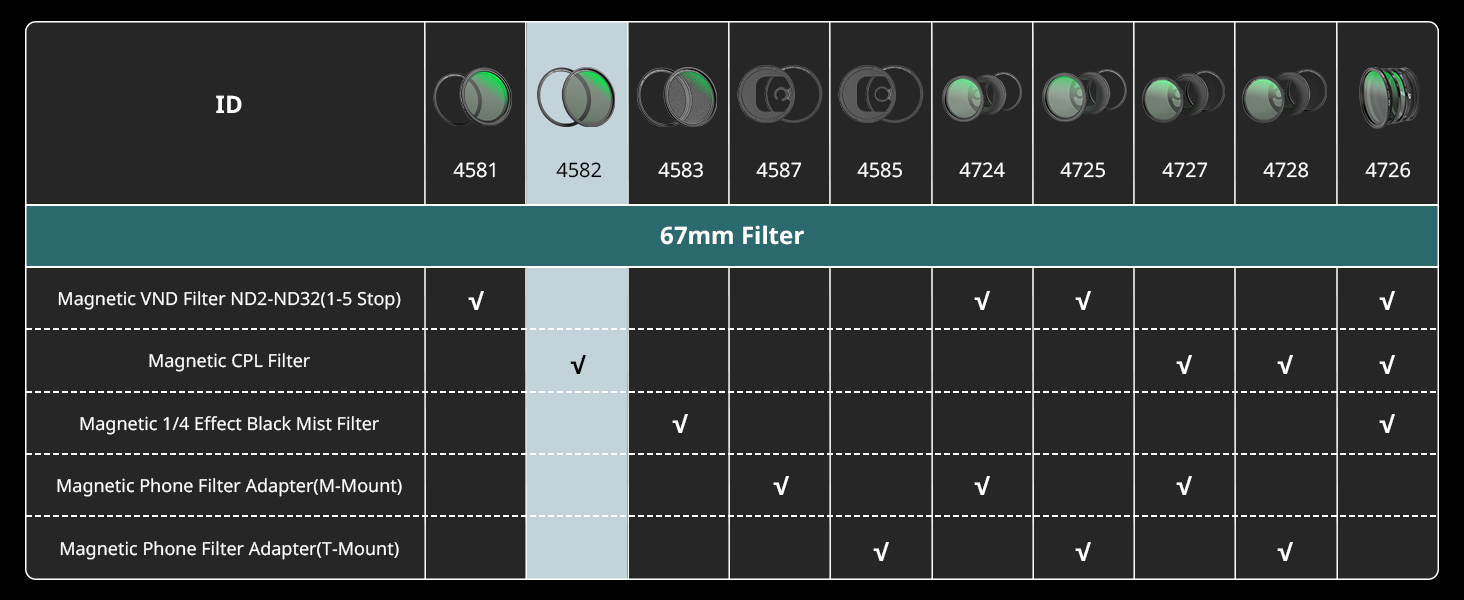Screen dimensions: 1464x600
Task: Click the VND checkmark under 4581
Action: [x=476, y=301]
